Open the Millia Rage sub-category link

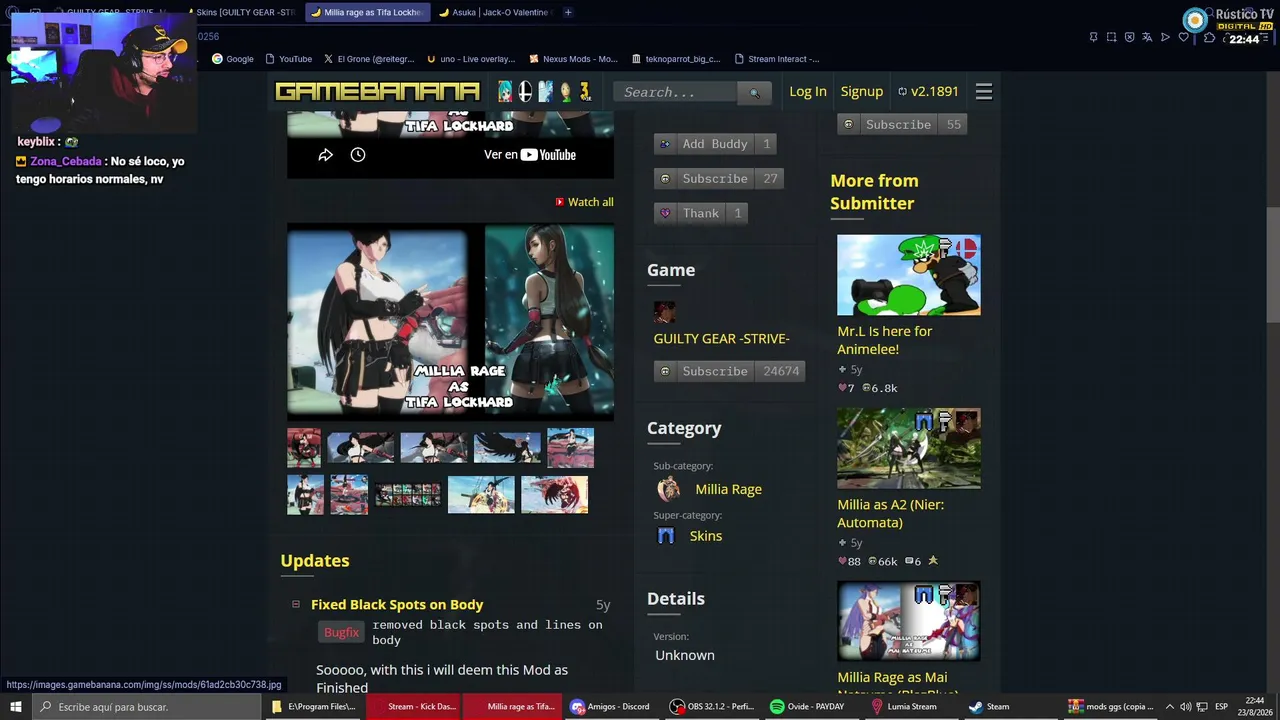click(729, 489)
